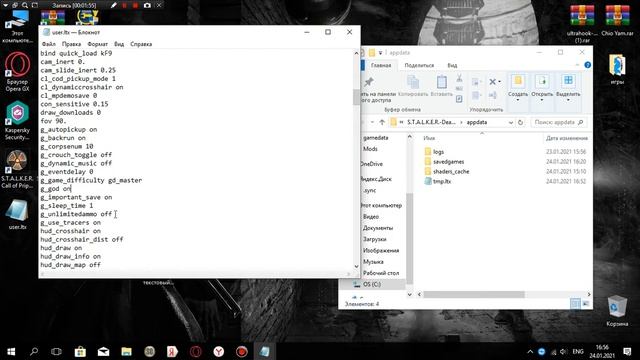Screen dimensions: 640x360
Task: Open the Вид menu in Notepad
Action: pos(119,44)
